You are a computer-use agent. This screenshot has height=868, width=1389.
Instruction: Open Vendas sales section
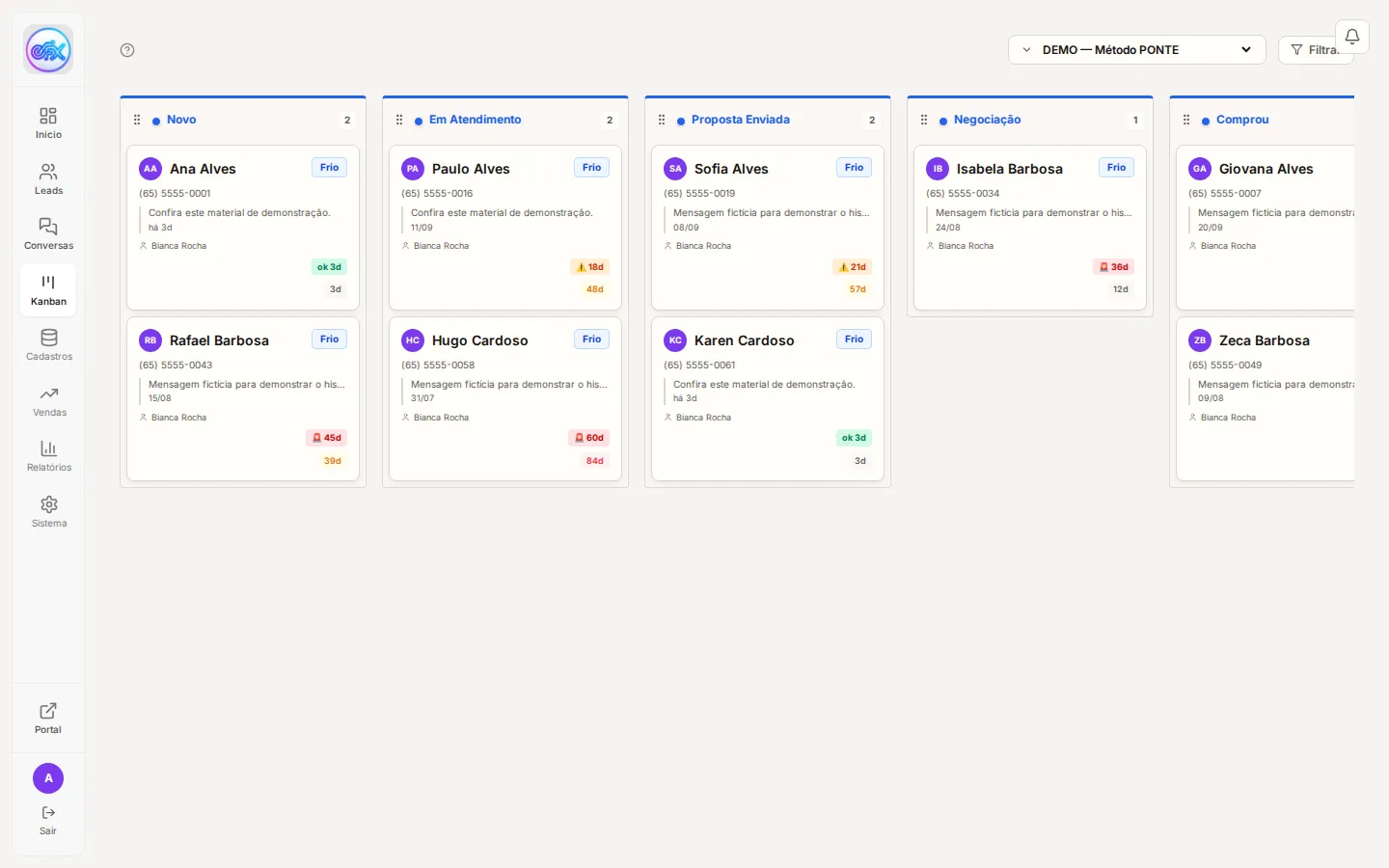click(48, 401)
